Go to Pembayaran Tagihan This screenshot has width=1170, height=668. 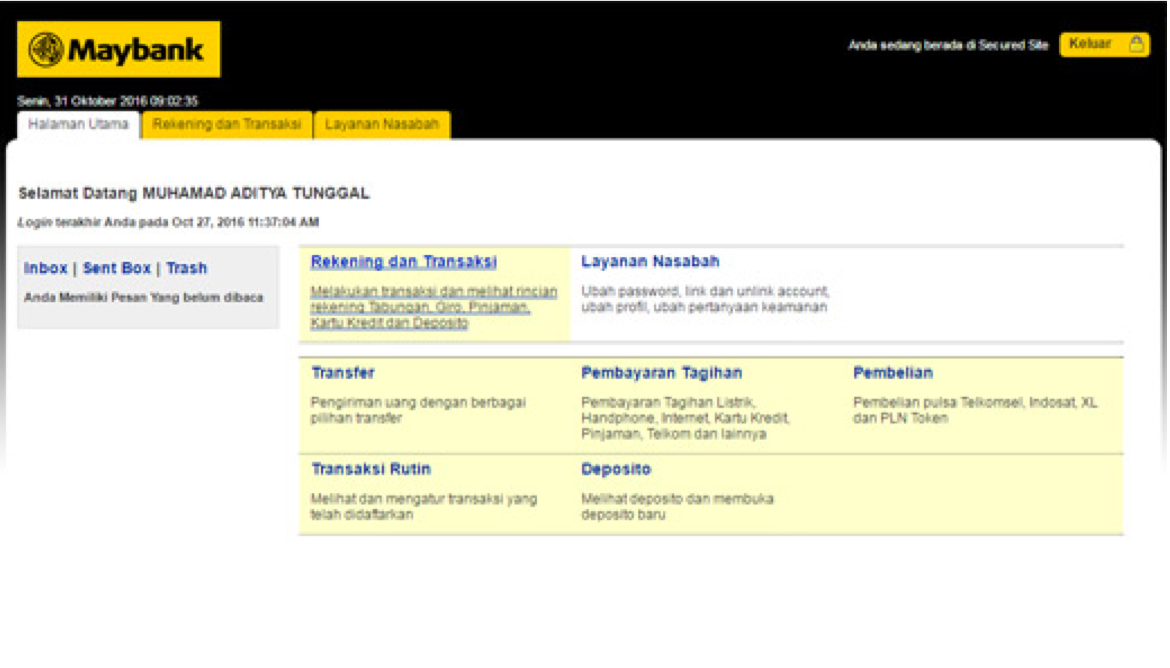(x=661, y=373)
